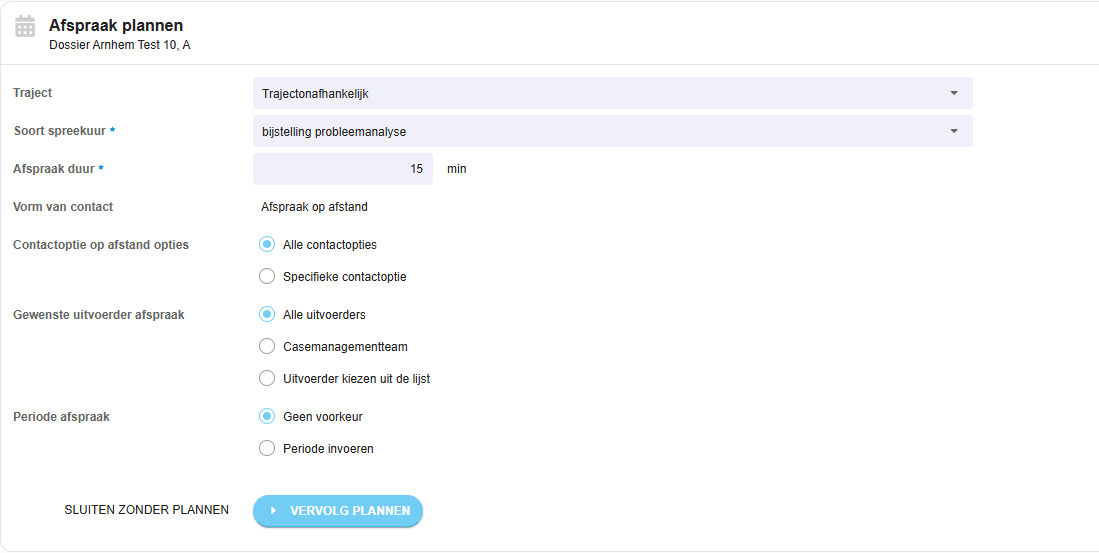
Task: Click the Afspraak duur minutes field
Action: pyautogui.click(x=343, y=169)
